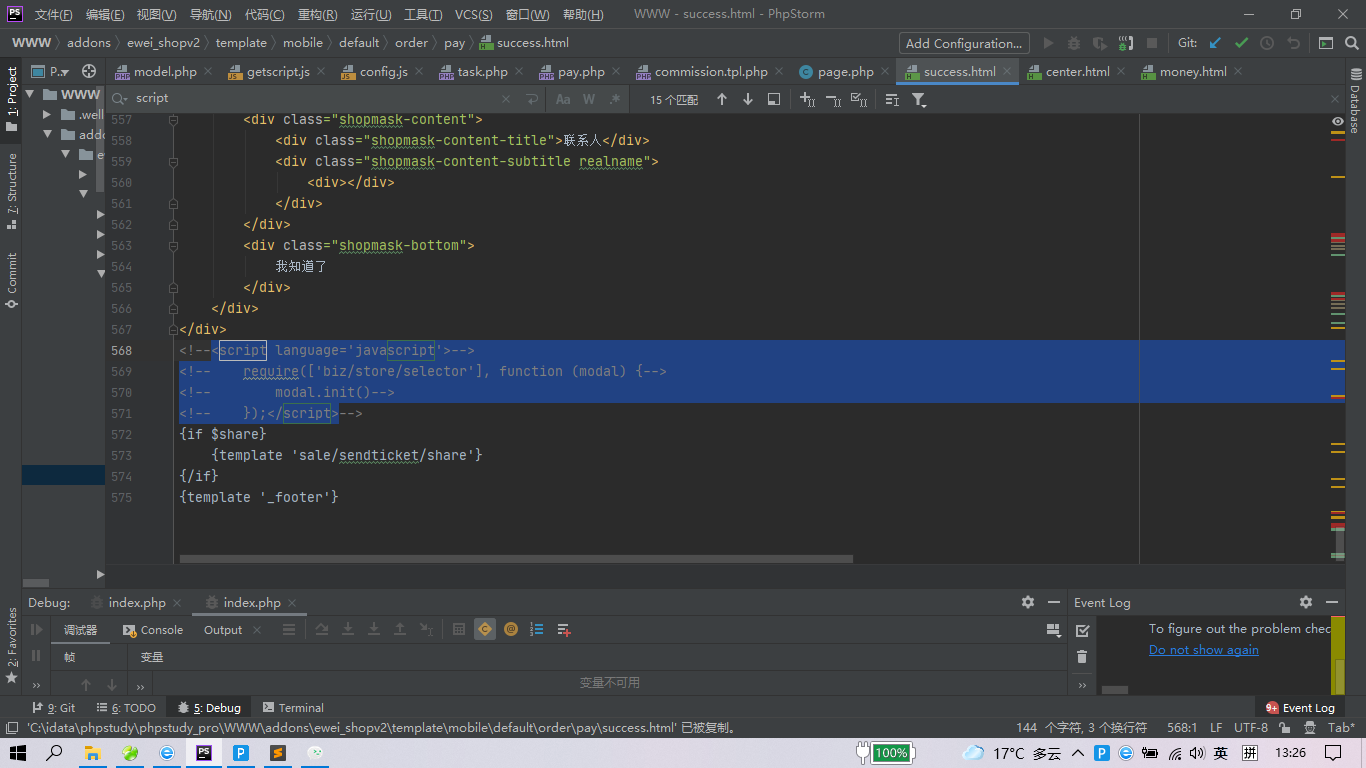Open the Windows Start menu
Screen dimensions: 1366x768
[18, 752]
